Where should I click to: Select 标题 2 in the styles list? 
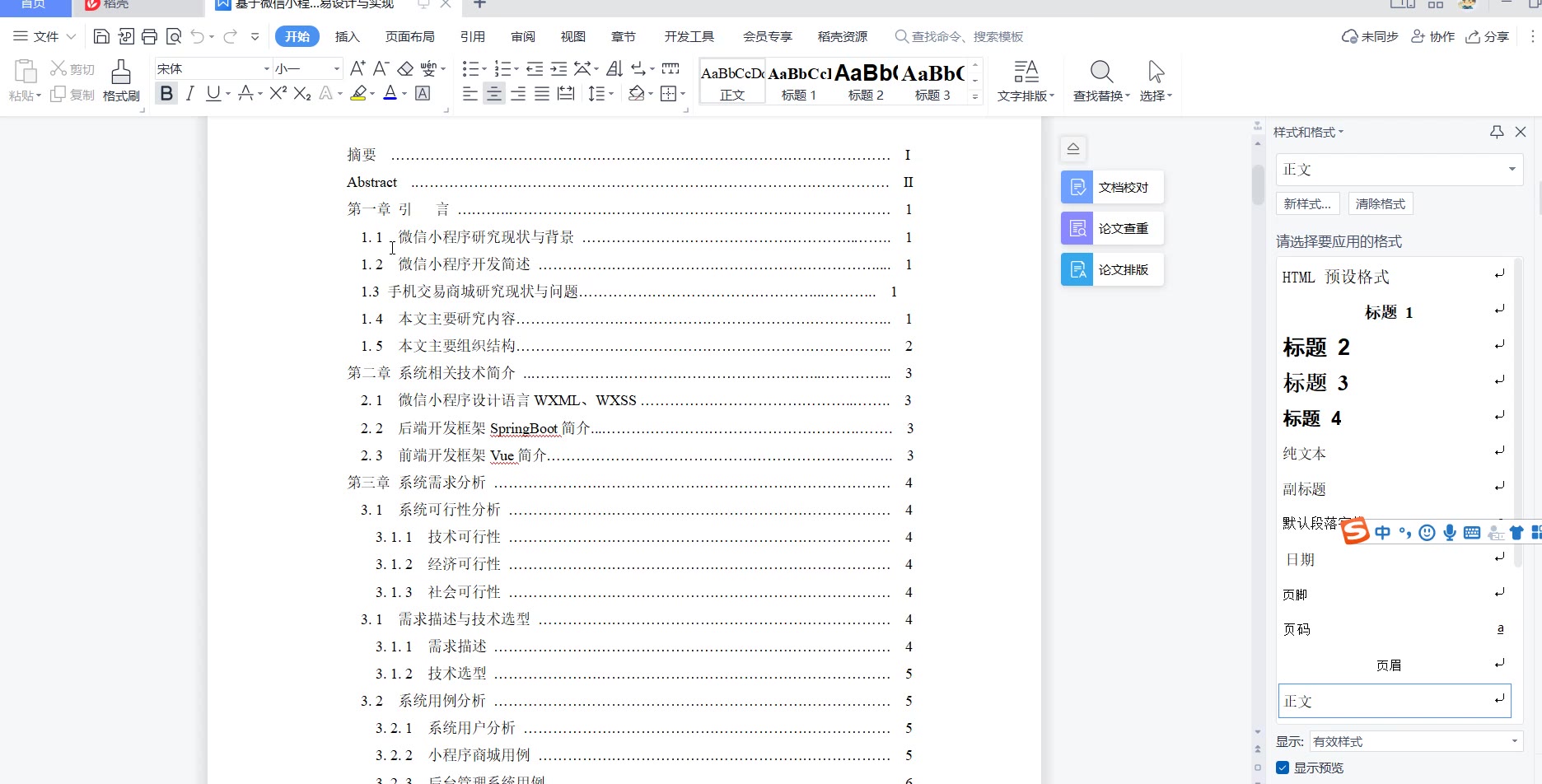1395,348
